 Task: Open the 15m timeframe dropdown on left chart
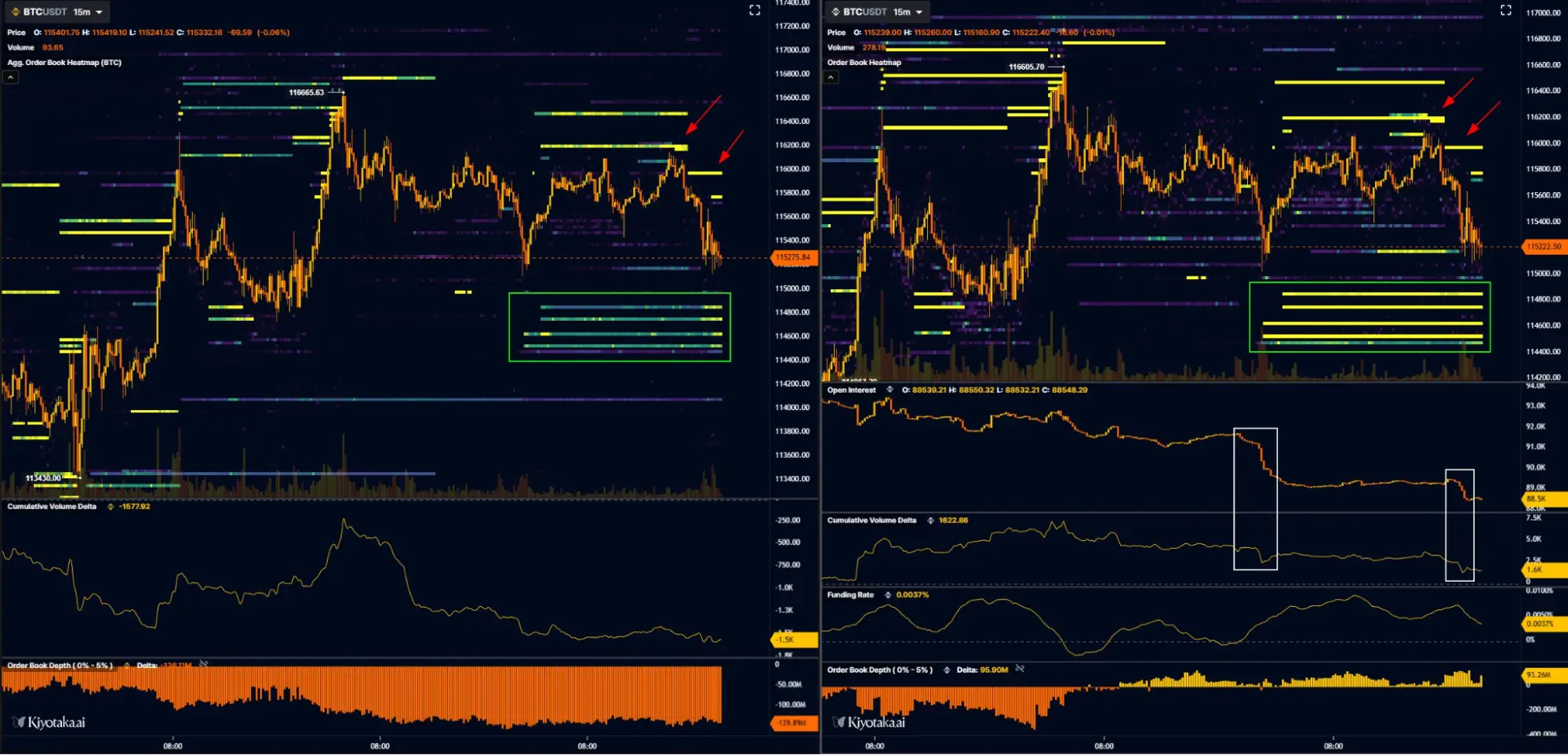82,12
